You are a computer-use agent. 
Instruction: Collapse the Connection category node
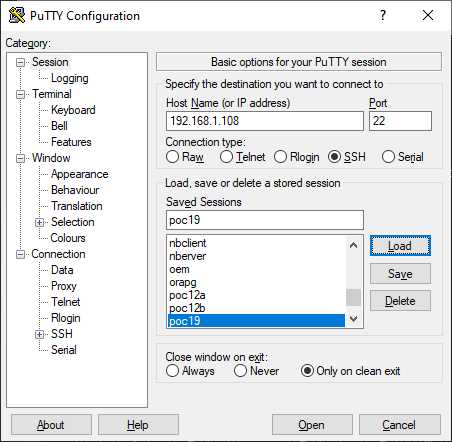point(20,254)
